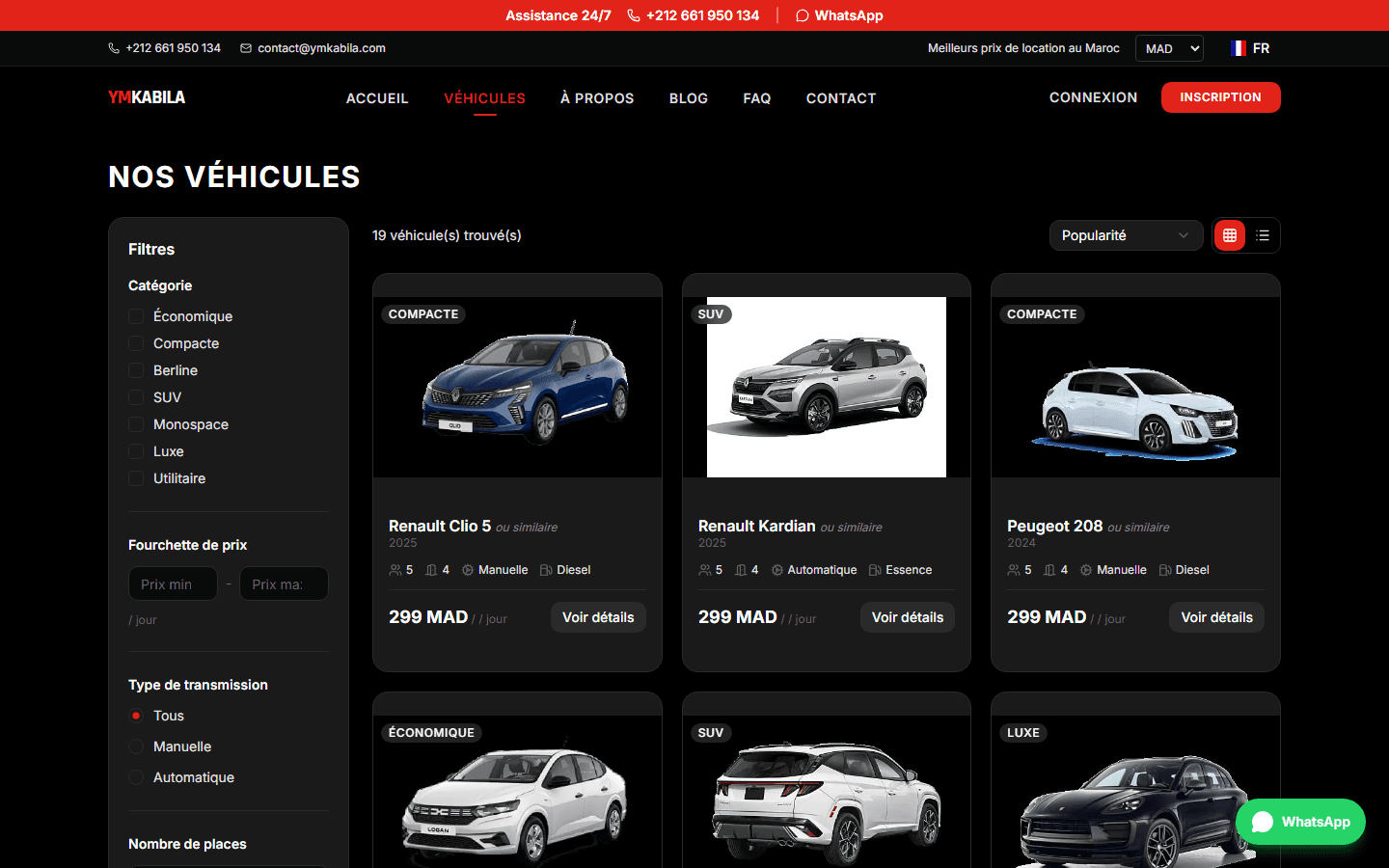Open the FAQ page

click(x=757, y=98)
